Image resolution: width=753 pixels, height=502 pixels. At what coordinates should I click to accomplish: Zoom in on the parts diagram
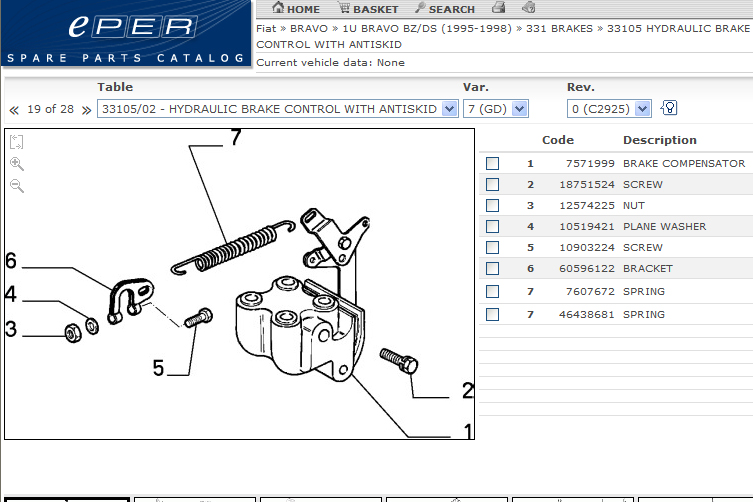point(17,164)
